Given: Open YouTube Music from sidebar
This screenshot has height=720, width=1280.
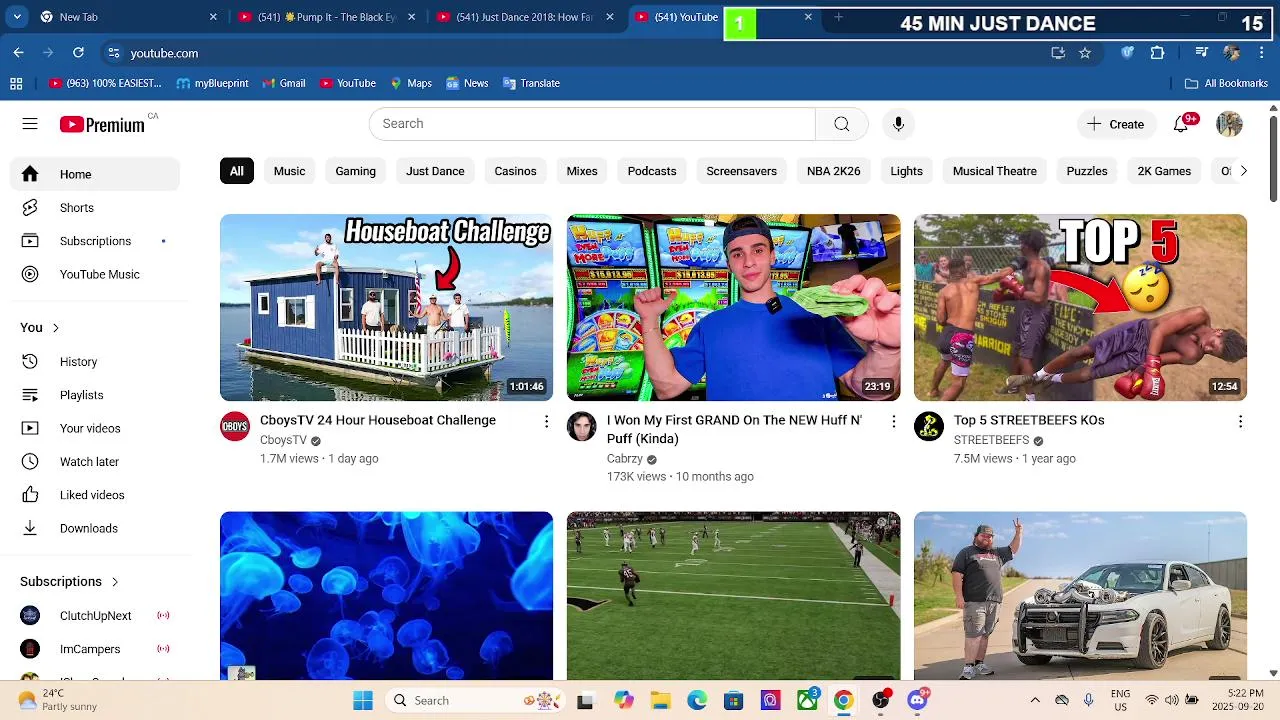Looking at the screenshot, I should [x=95, y=274].
